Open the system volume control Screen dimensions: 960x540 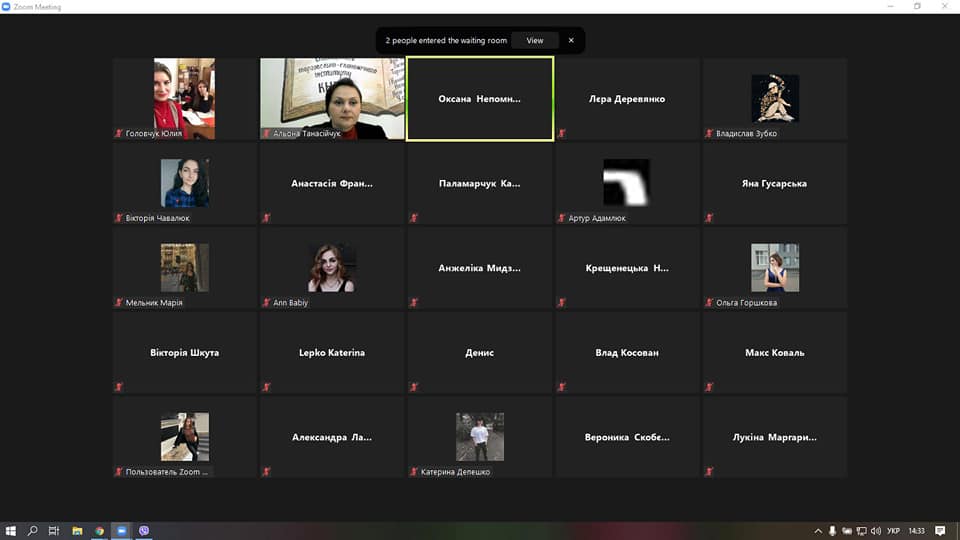(875, 531)
